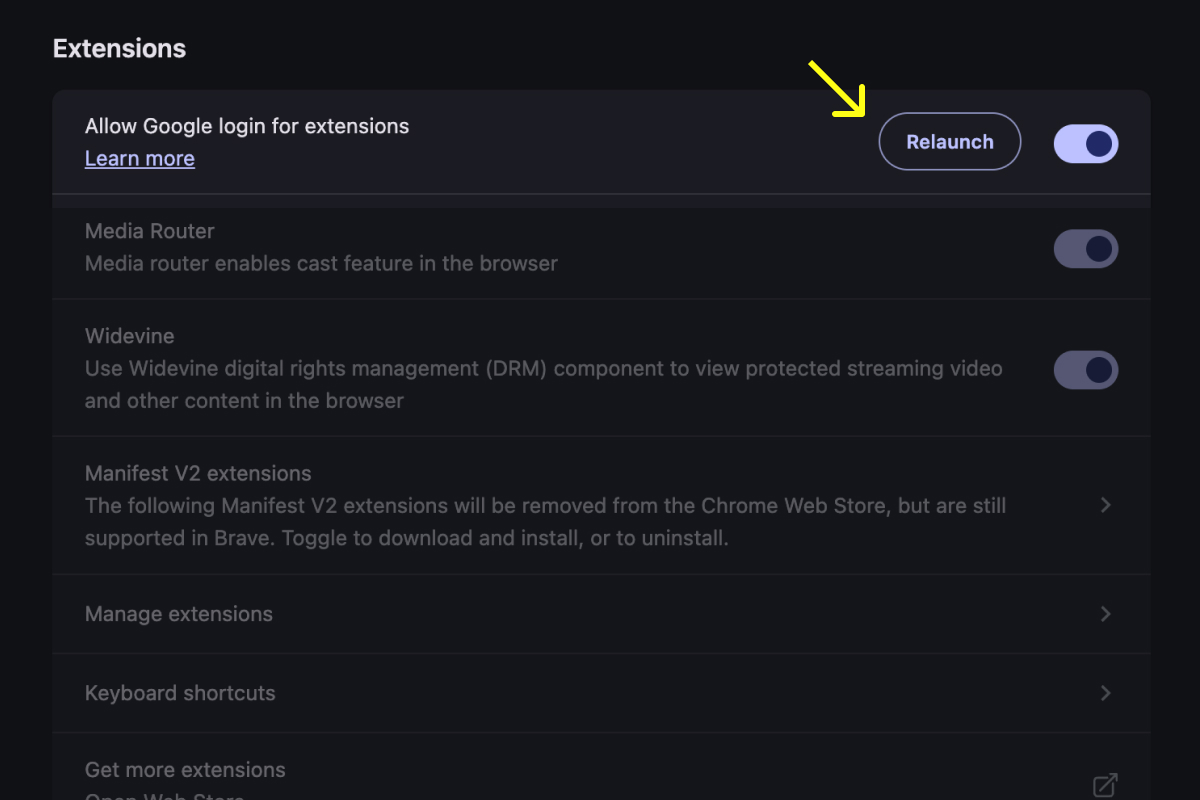Click the chevron next to Manifest V2 extensions
The image size is (1200, 800).
(x=1105, y=505)
